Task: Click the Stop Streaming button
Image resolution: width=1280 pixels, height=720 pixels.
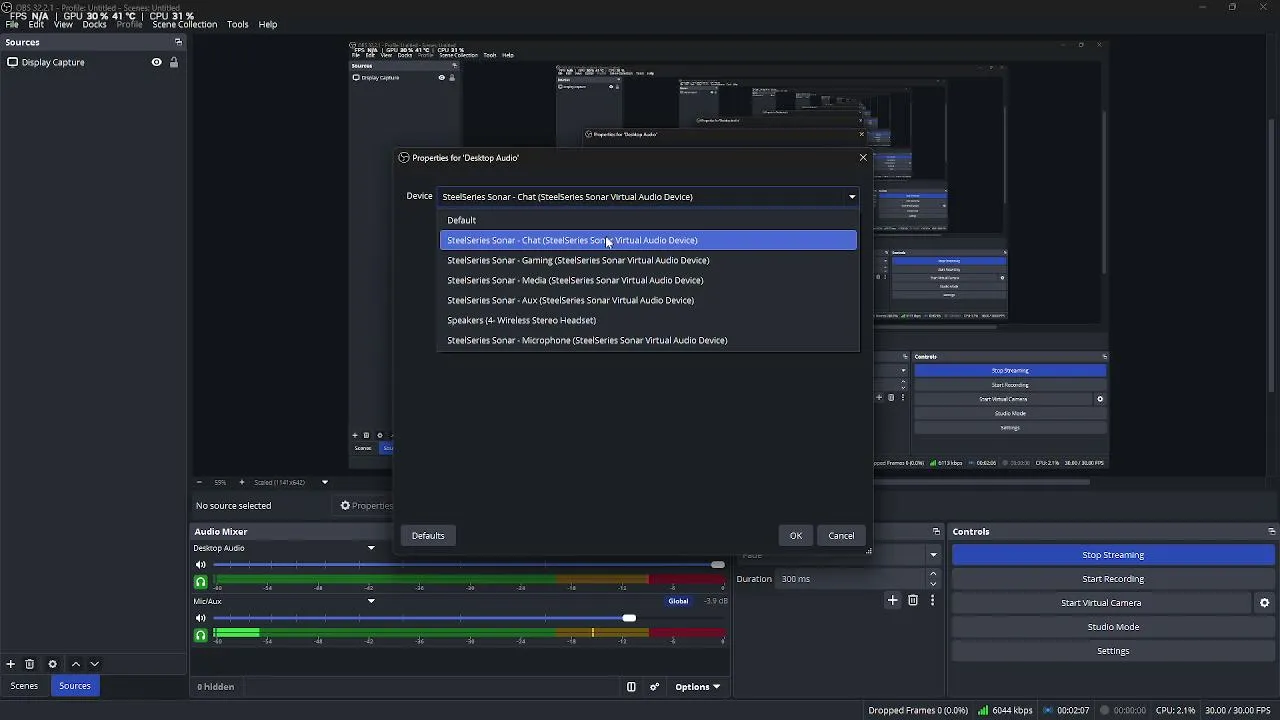Action: tap(1113, 555)
